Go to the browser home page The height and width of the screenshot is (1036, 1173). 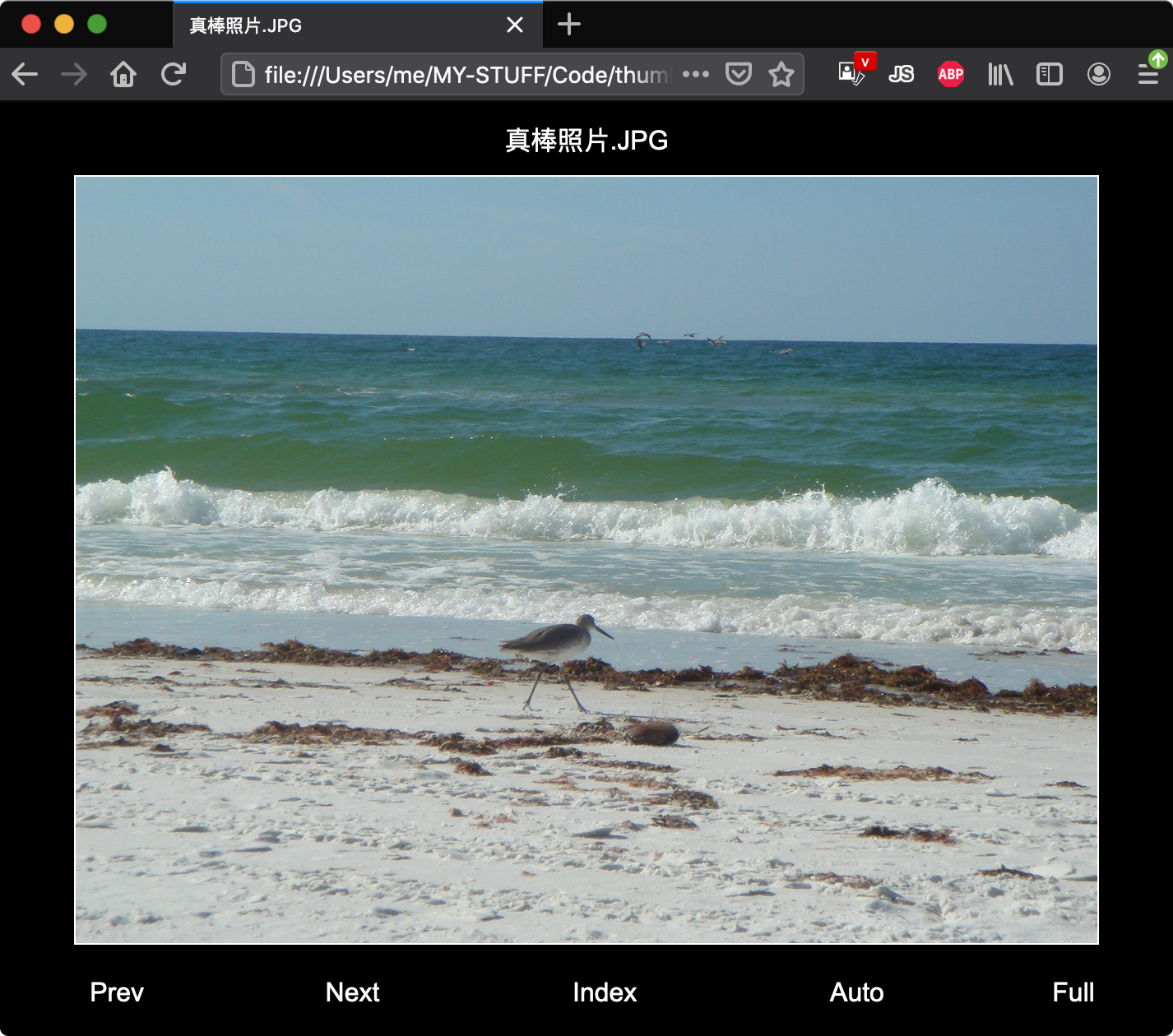tap(123, 75)
